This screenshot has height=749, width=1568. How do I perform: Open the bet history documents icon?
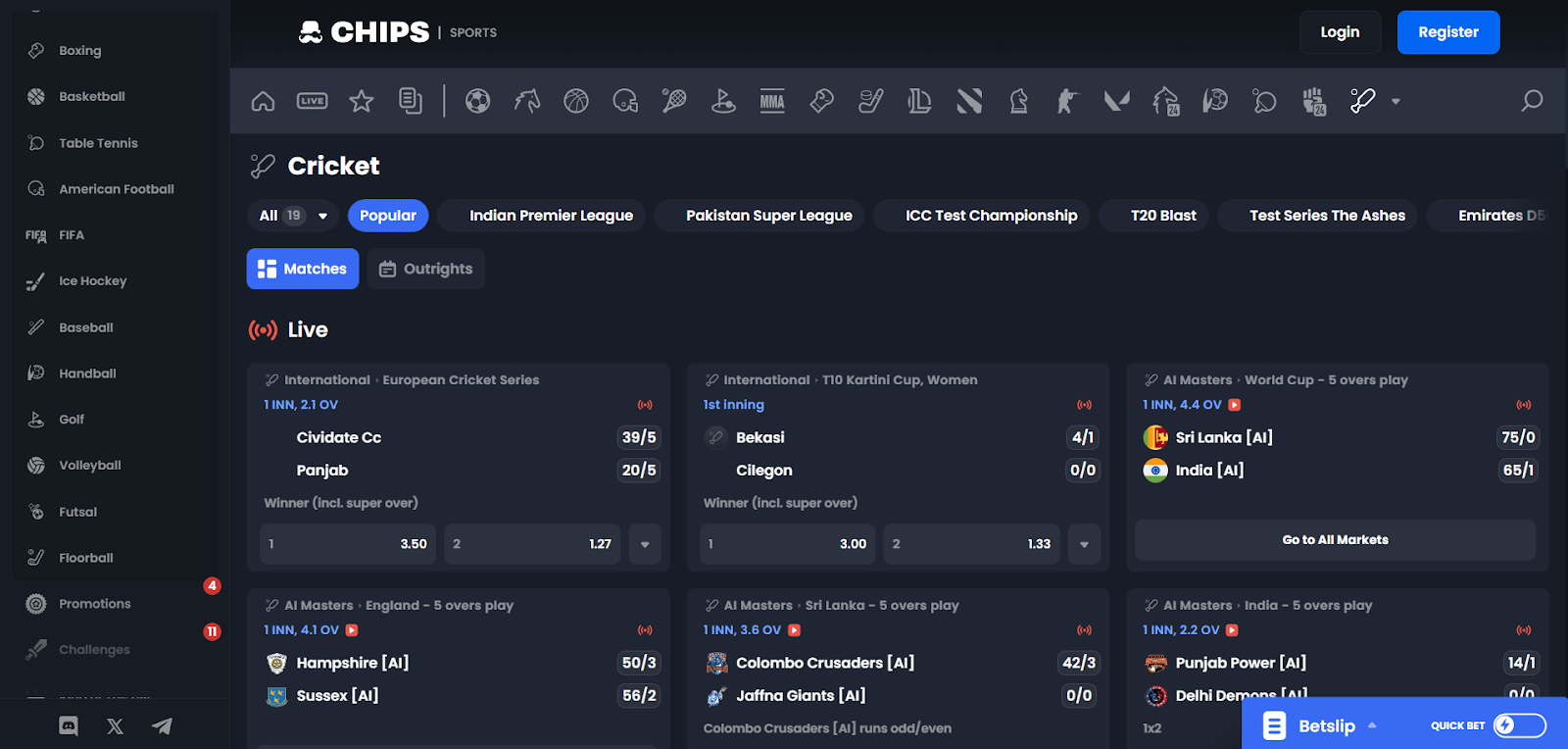(411, 101)
